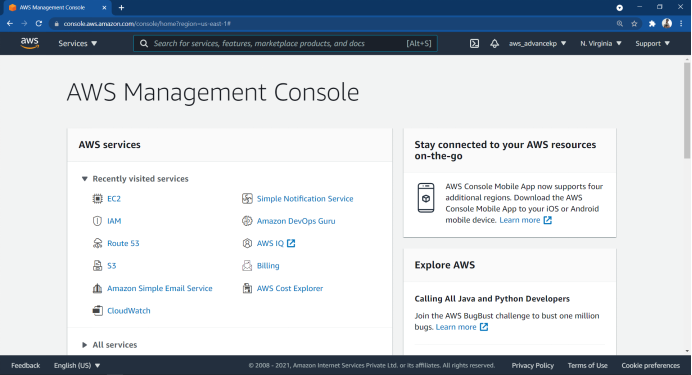This screenshot has width=692, height=375.
Task: Collapse the Recently visited services section
Action: 84,179
